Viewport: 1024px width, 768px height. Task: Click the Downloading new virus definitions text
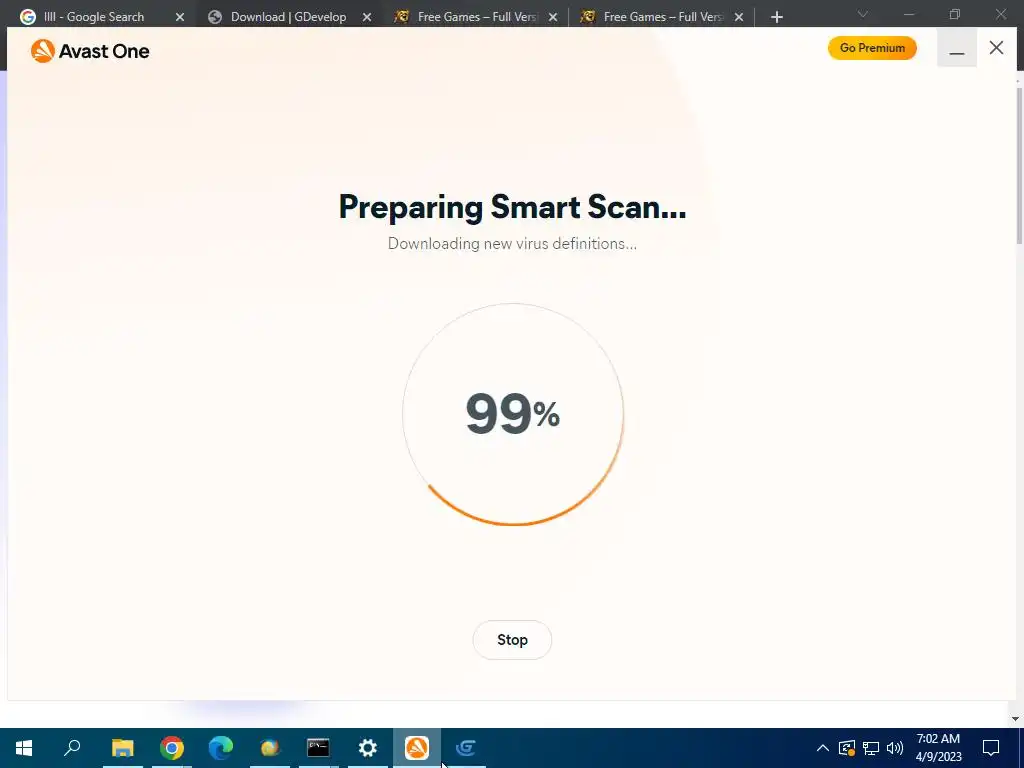pos(513,244)
